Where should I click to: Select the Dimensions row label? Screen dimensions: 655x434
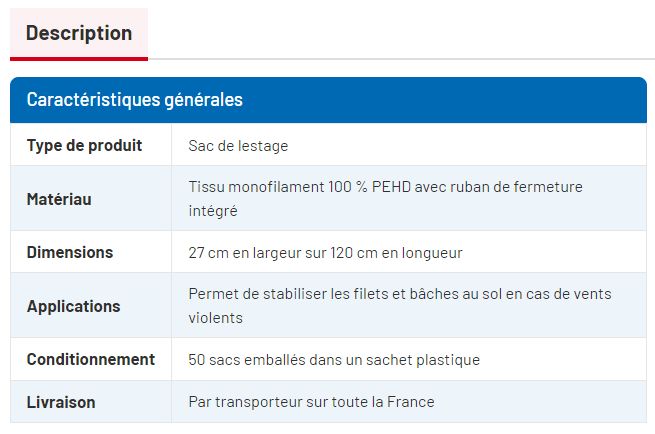(70, 252)
